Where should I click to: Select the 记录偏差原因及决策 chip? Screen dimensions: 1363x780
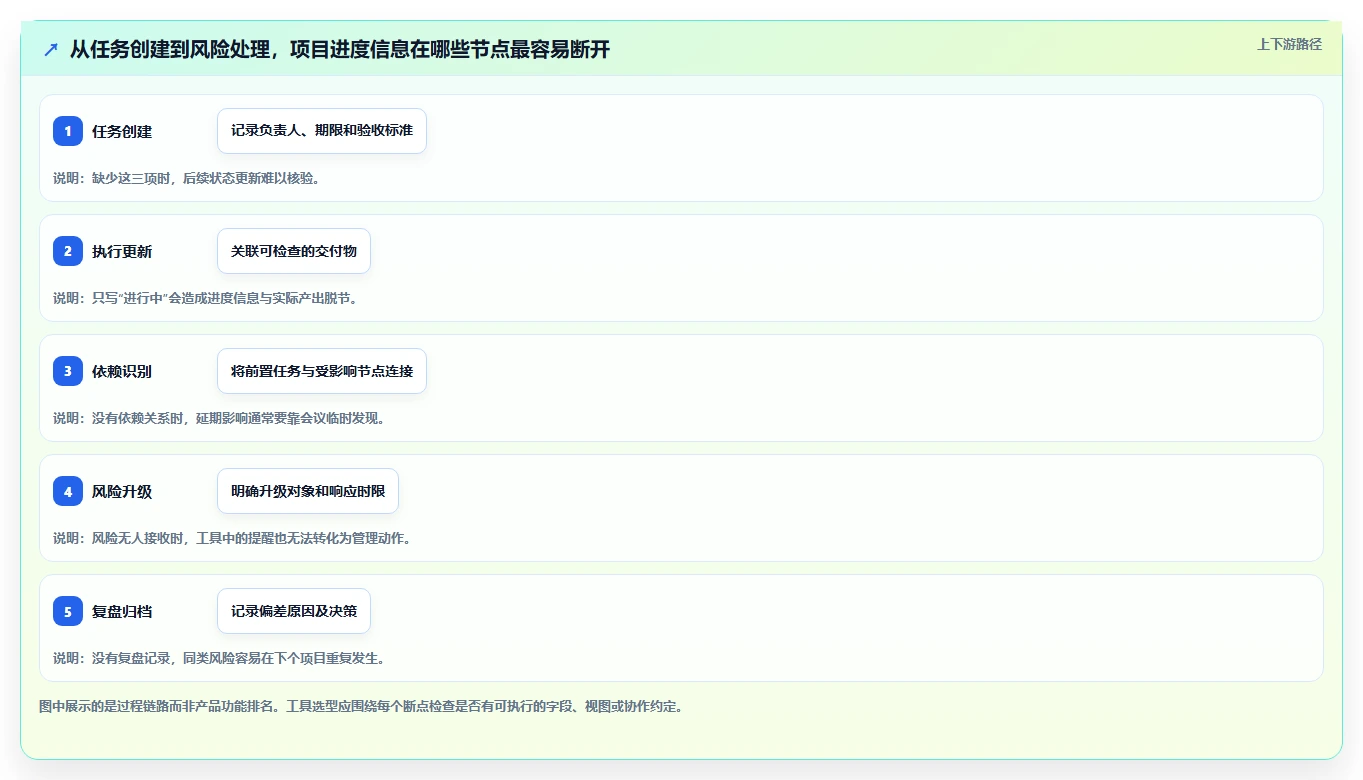294,611
